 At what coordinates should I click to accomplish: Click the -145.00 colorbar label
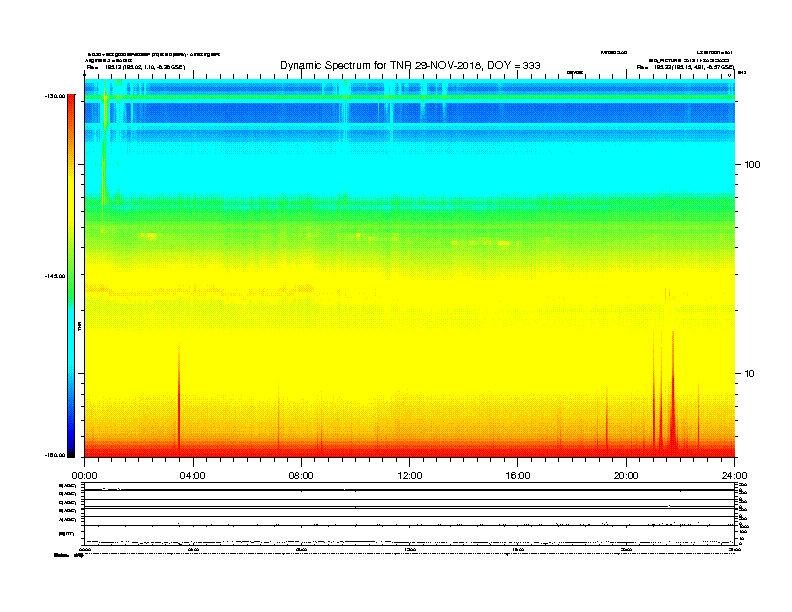click(x=55, y=276)
